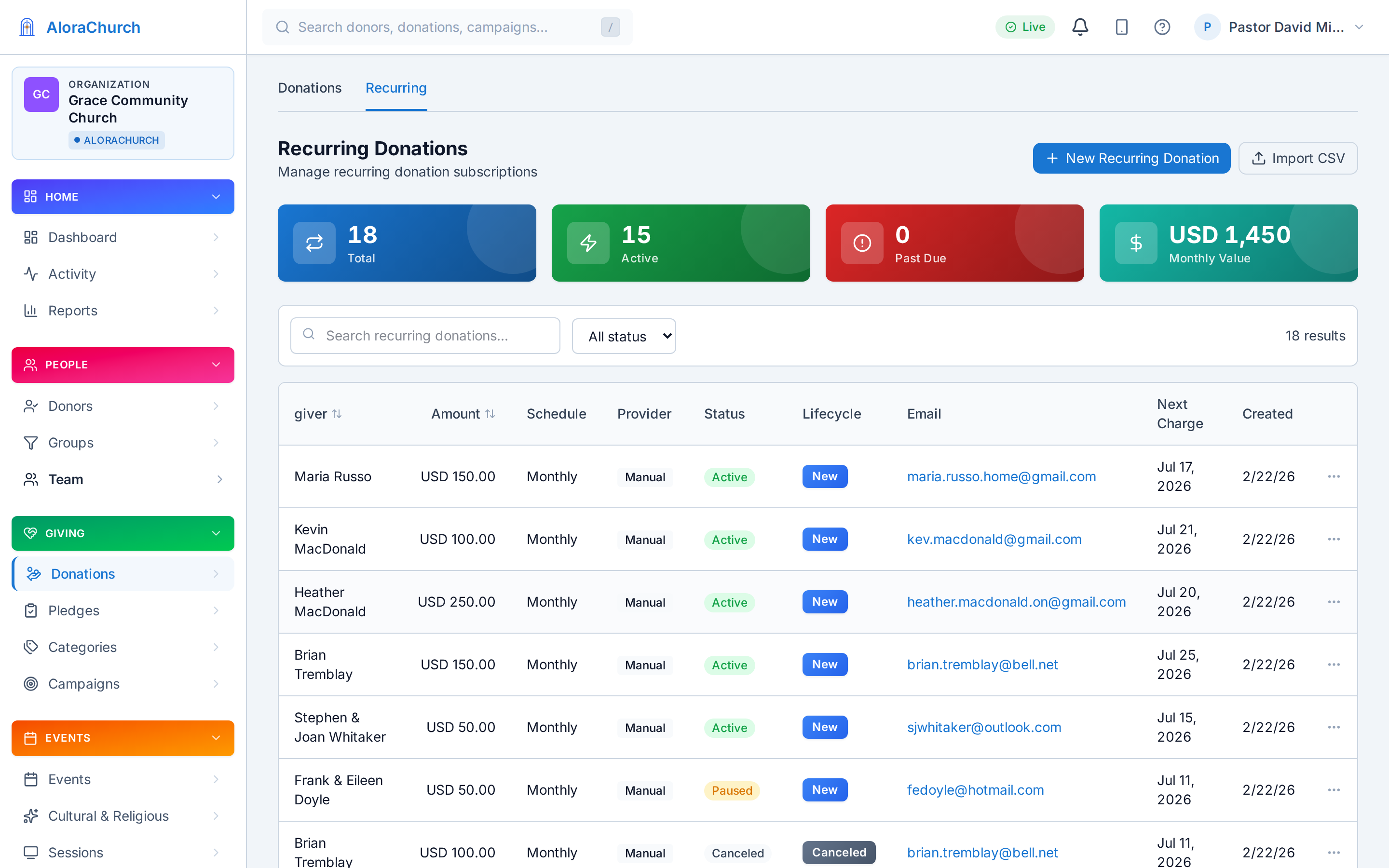The width and height of the screenshot is (1389, 868).
Task: Click the ALORACHURCH tag badge
Action: pos(117,140)
